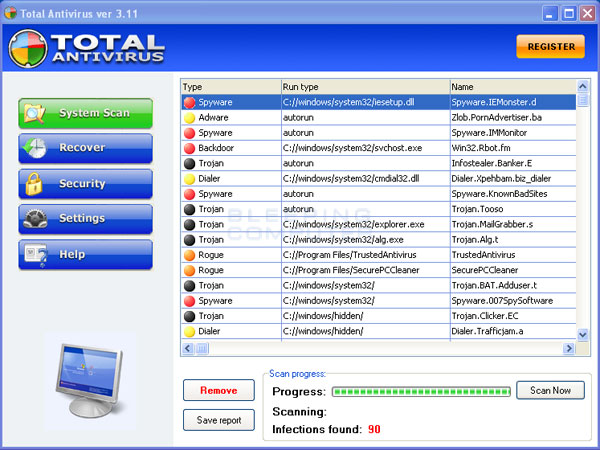This screenshot has width=600, height=450.
Task: Sort the list by Name column header
Action: 510,87
